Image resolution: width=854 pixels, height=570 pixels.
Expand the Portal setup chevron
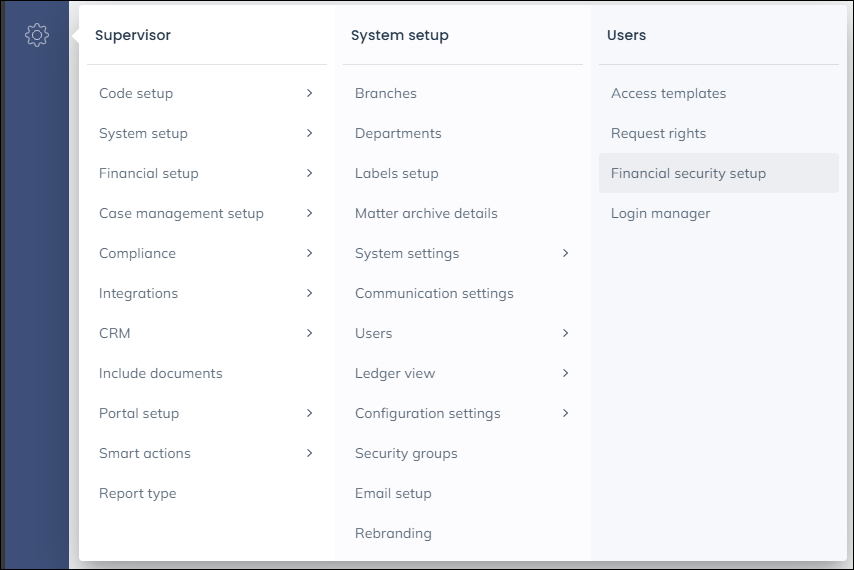[310, 413]
